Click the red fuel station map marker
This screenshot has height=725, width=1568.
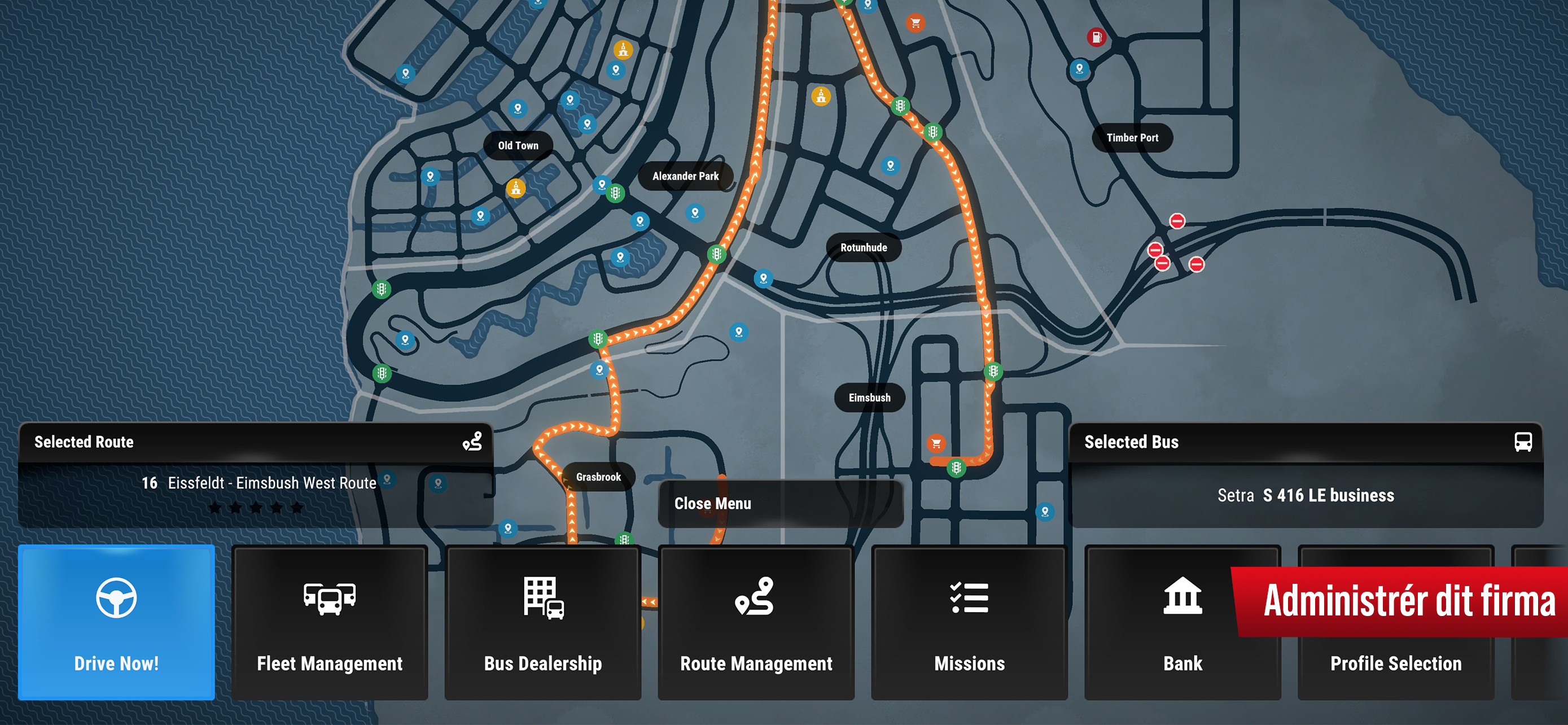pos(1096,37)
